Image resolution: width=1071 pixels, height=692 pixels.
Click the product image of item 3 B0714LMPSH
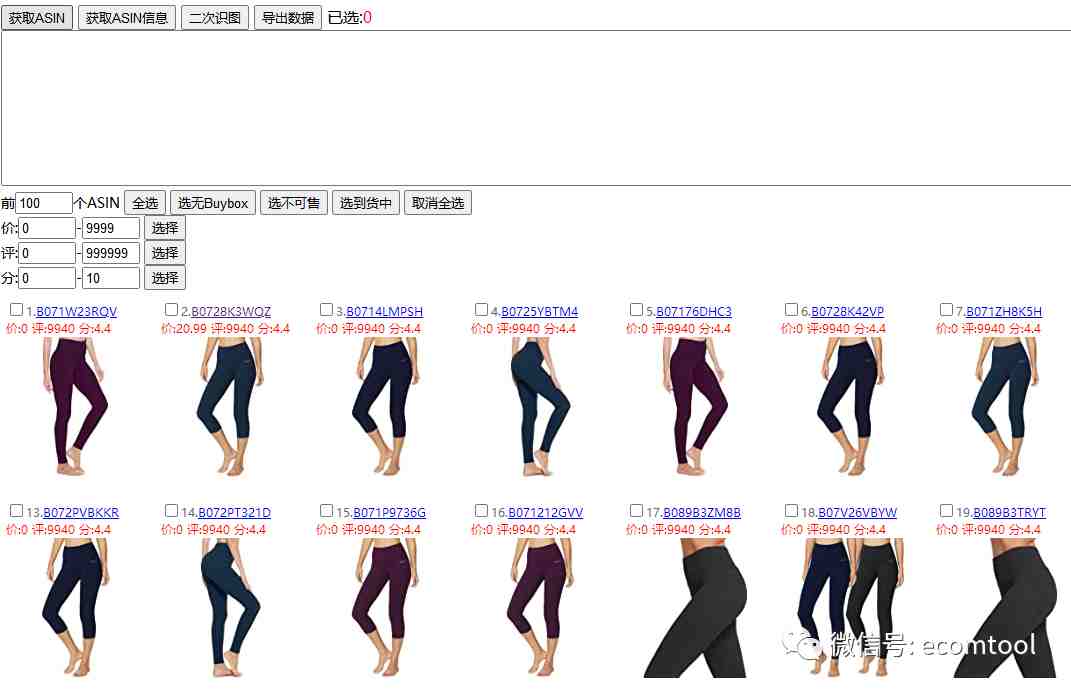[x=386, y=406]
